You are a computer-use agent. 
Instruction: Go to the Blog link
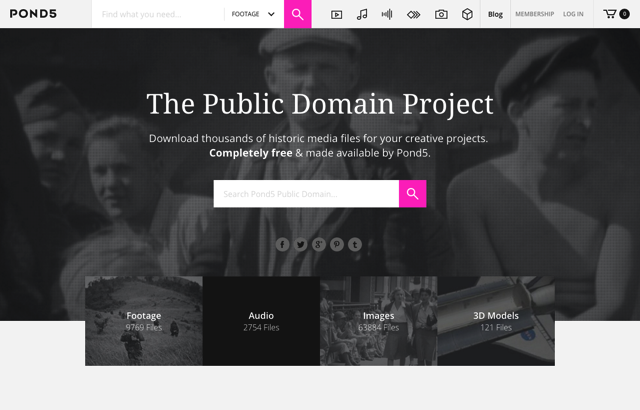tap(495, 14)
